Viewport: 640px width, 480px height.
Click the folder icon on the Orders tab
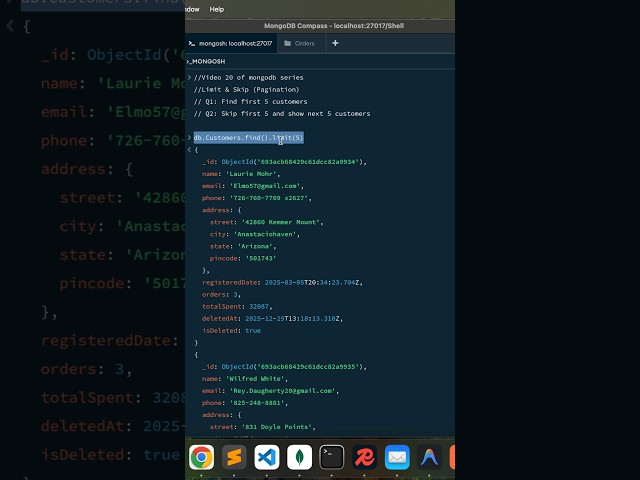click(x=287, y=43)
